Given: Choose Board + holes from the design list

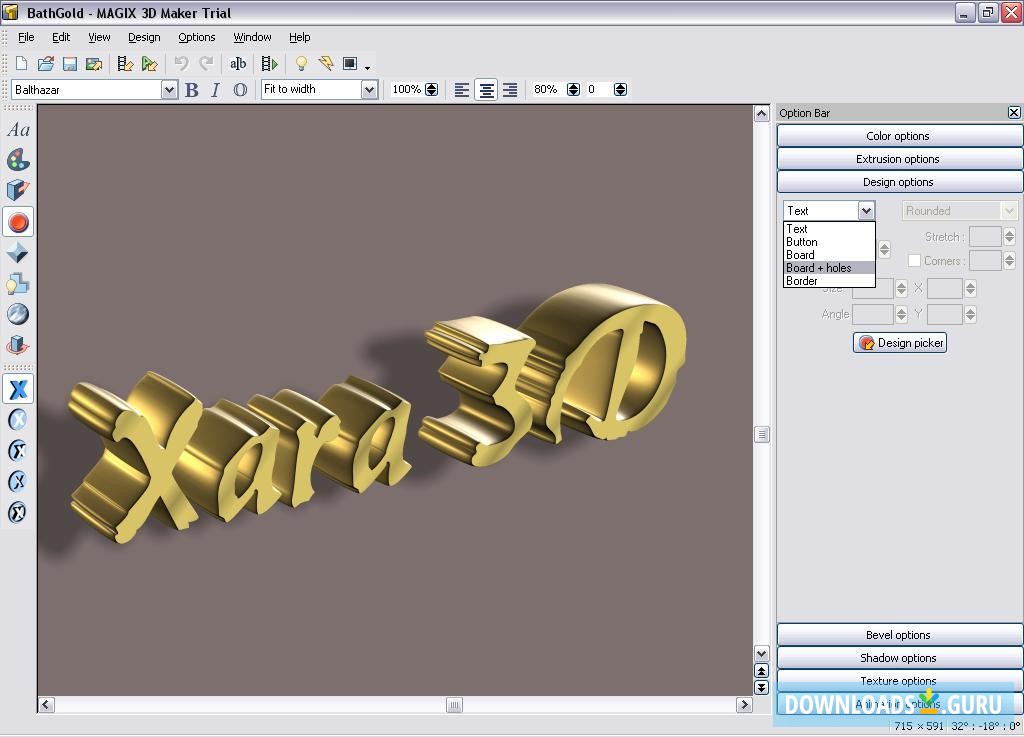Looking at the screenshot, I should (819, 268).
